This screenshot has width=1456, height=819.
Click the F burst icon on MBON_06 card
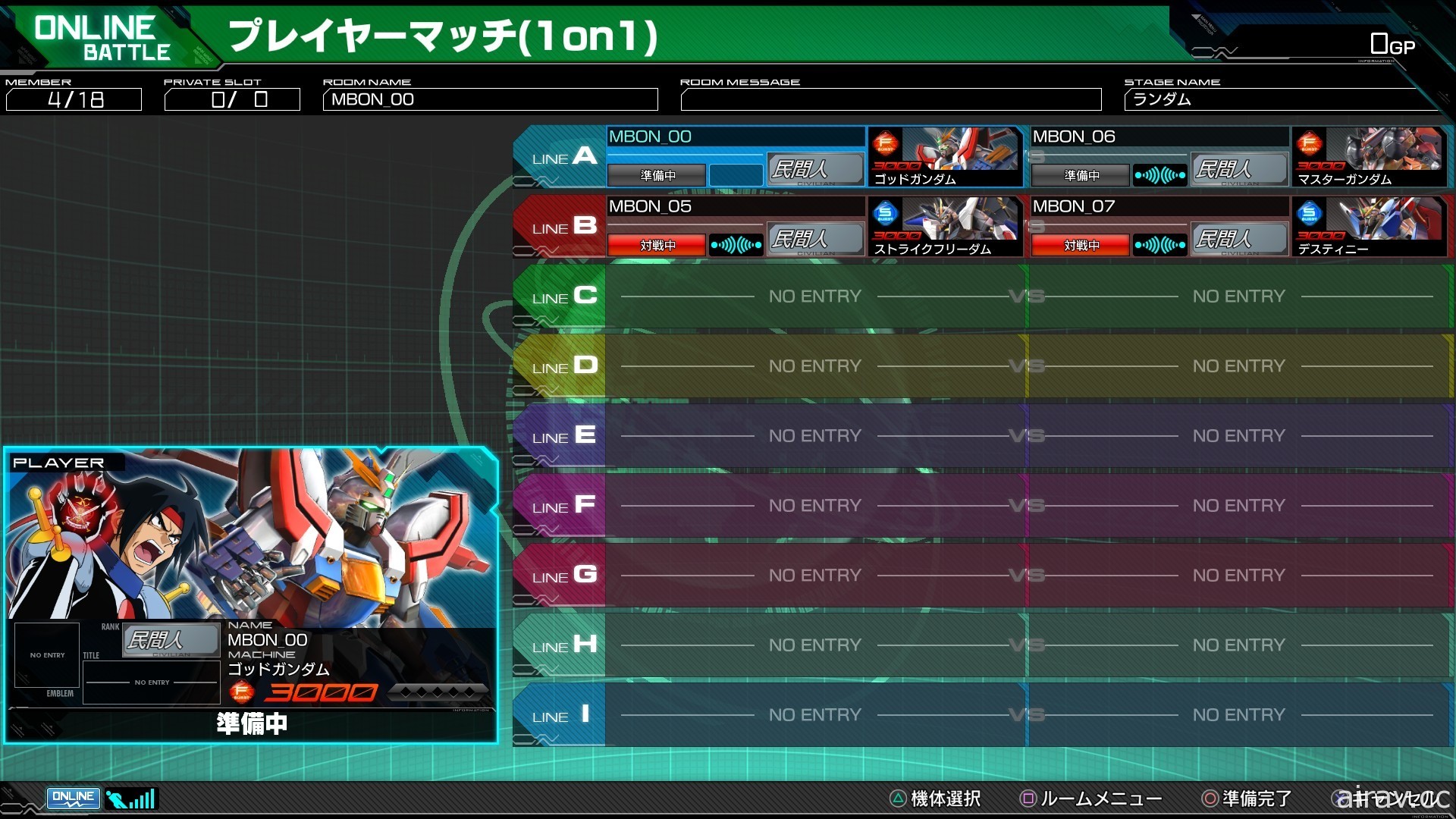click(1309, 143)
